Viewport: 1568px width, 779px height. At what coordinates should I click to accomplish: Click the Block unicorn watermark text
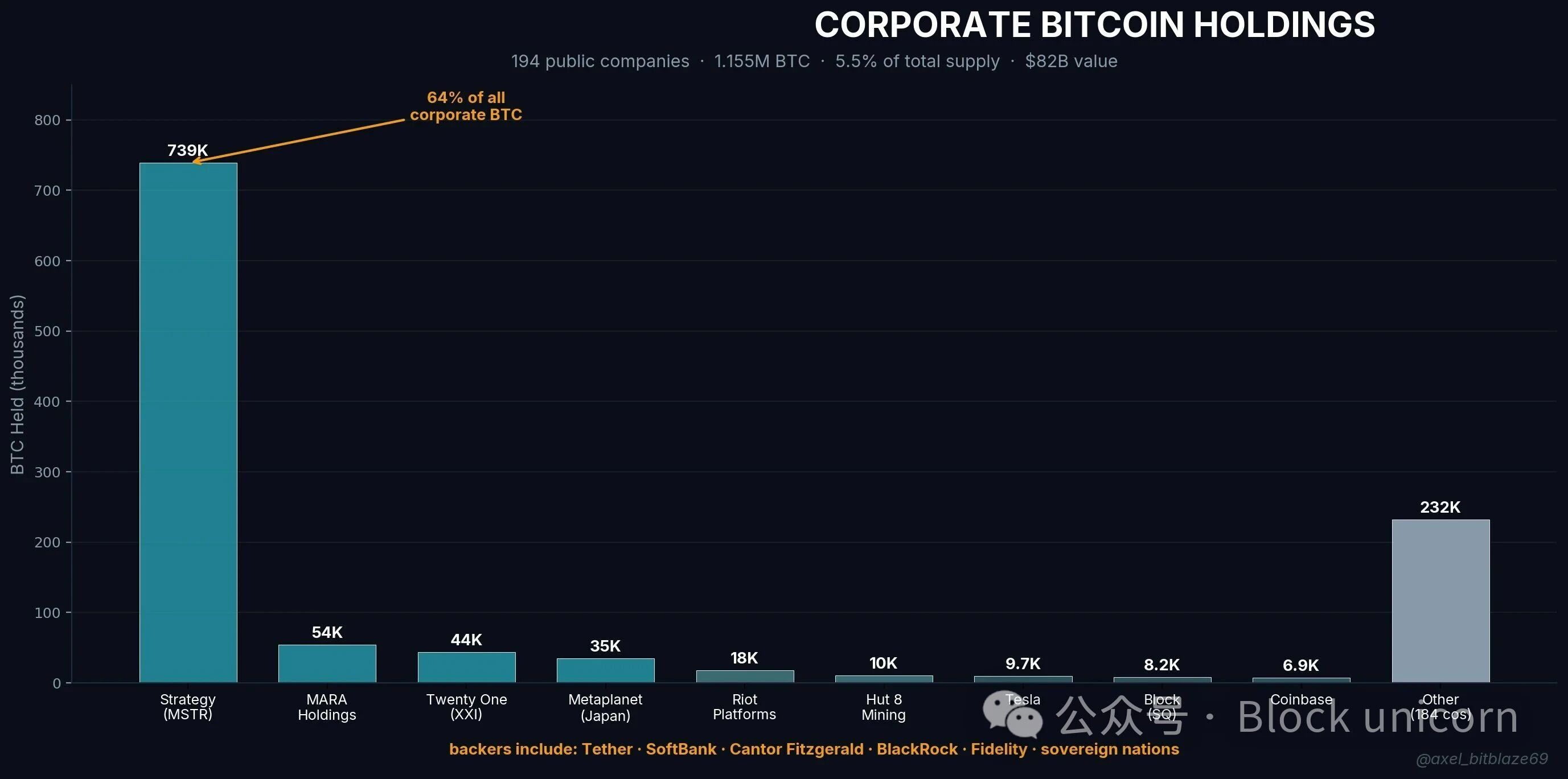(x=1377, y=717)
